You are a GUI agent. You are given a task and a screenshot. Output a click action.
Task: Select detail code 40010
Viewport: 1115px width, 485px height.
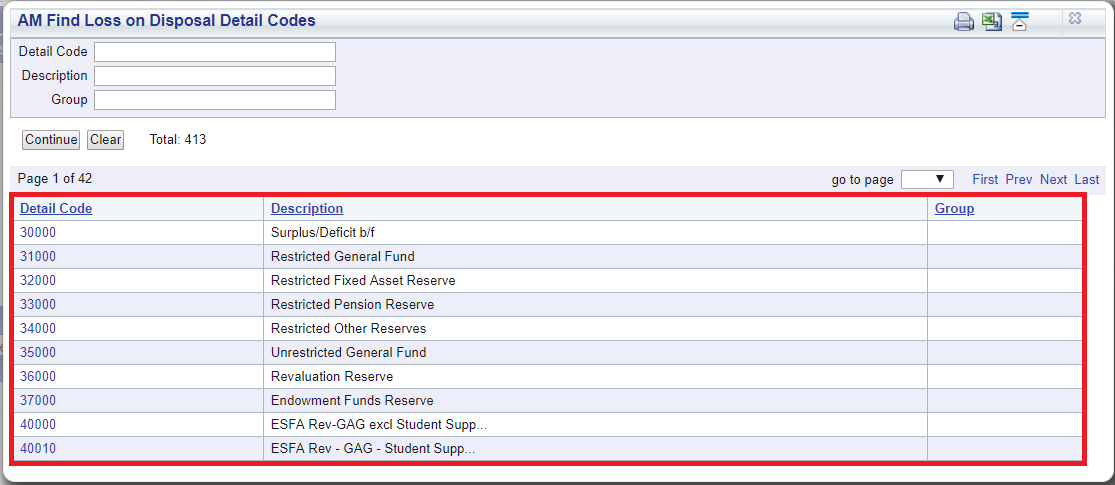[38, 449]
